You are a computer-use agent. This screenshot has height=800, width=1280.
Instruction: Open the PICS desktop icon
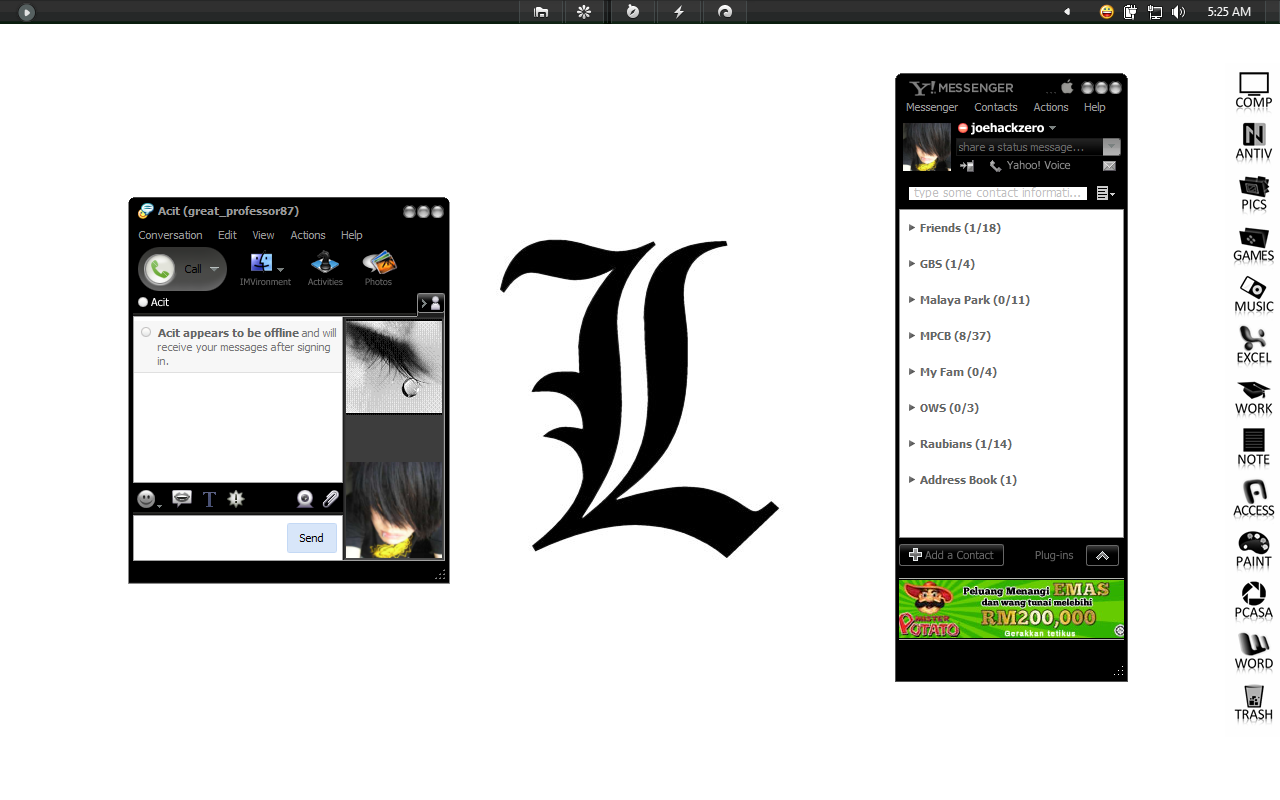pyautogui.click(x=1253, y=192)
